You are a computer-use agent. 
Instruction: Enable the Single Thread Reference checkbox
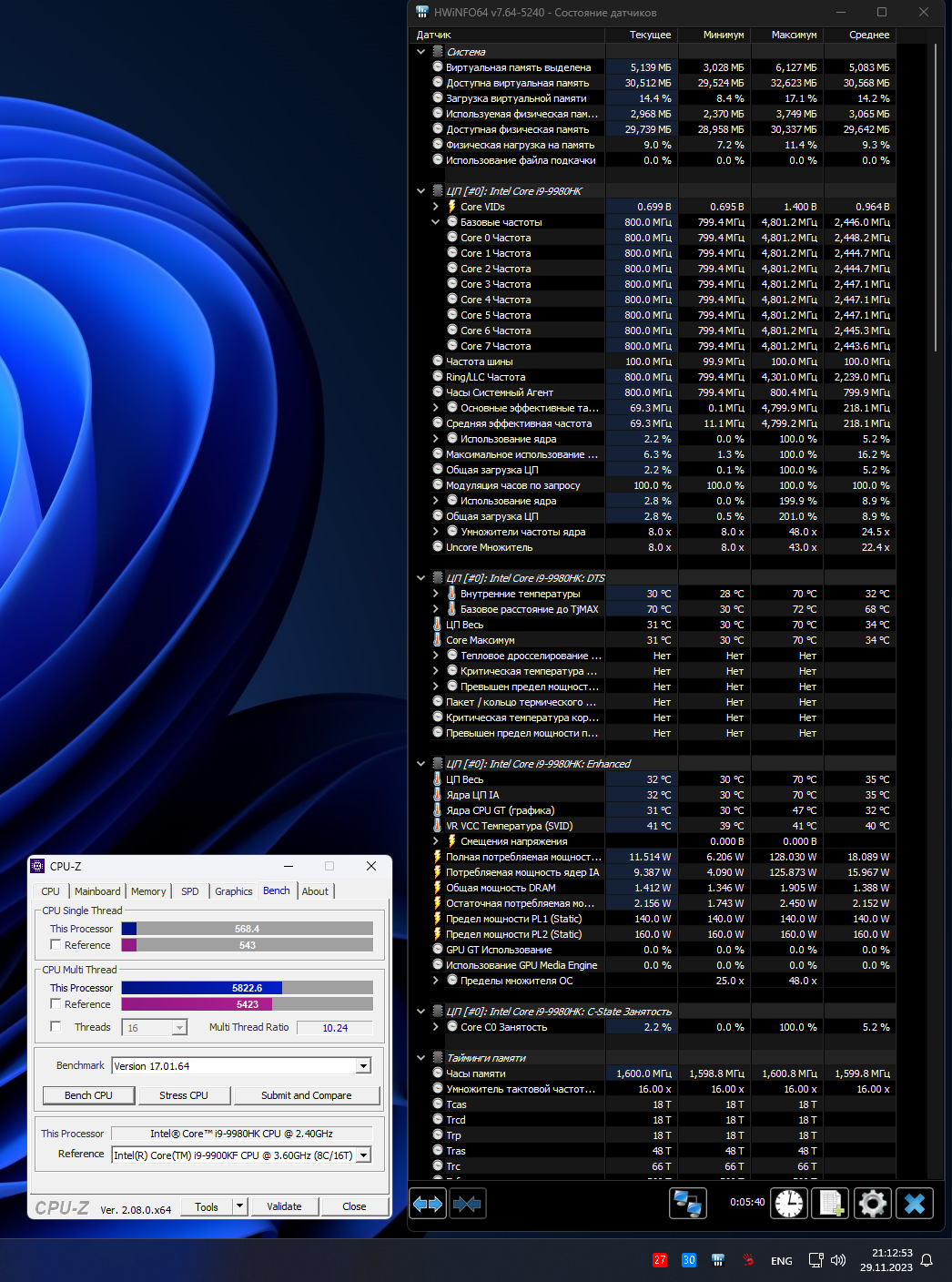pyautogui.click(x=56, y=945)
